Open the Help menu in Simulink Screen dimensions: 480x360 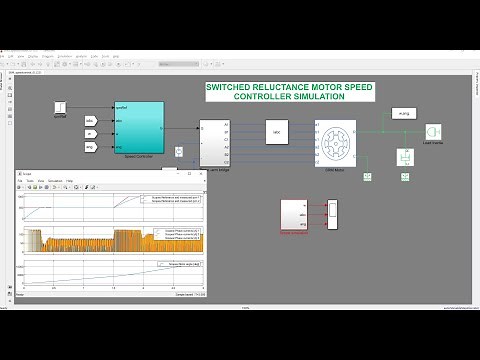[x=116, y=56]
